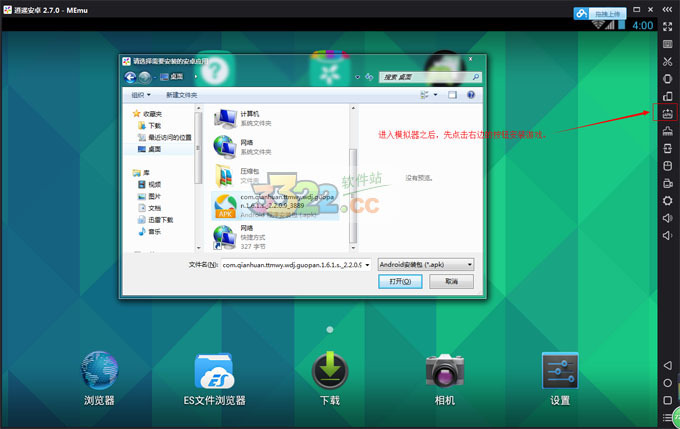680x429 pixels.
Task: Toggle the preview pane icon
Action: [x=452, y=95]
